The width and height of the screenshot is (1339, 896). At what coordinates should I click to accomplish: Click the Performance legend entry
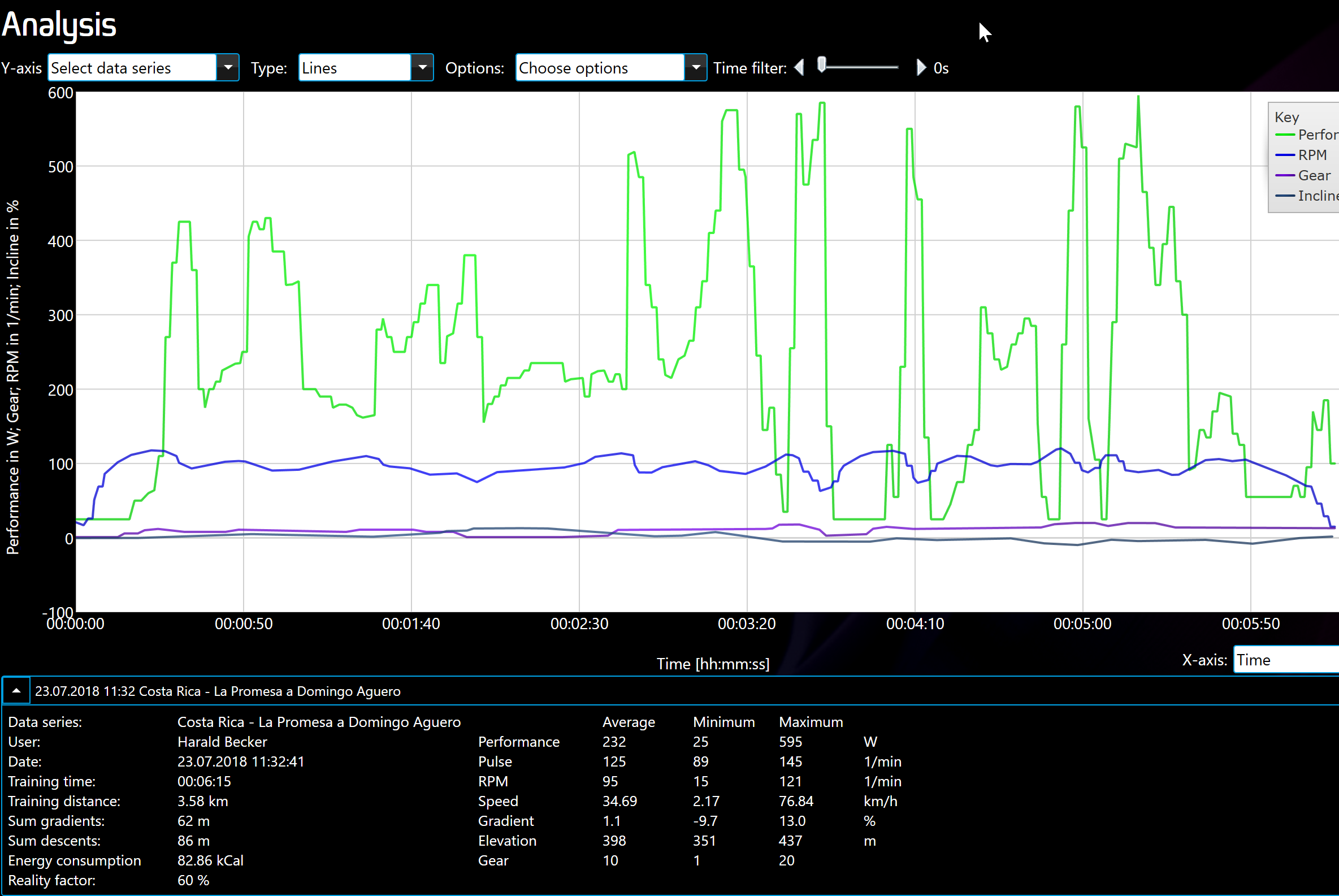click(1307, 135)
